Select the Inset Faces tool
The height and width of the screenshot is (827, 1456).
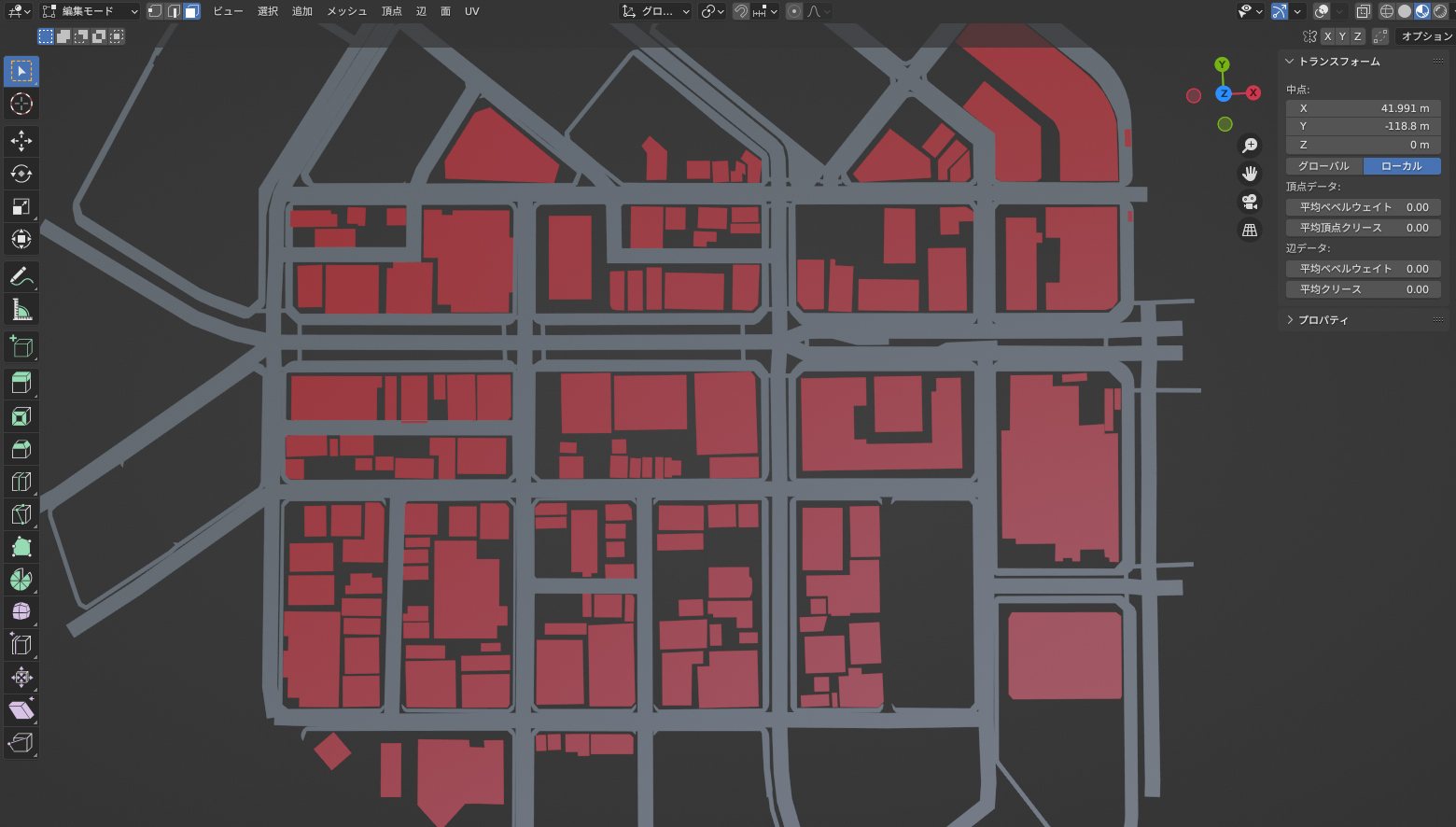pos(21,416)
